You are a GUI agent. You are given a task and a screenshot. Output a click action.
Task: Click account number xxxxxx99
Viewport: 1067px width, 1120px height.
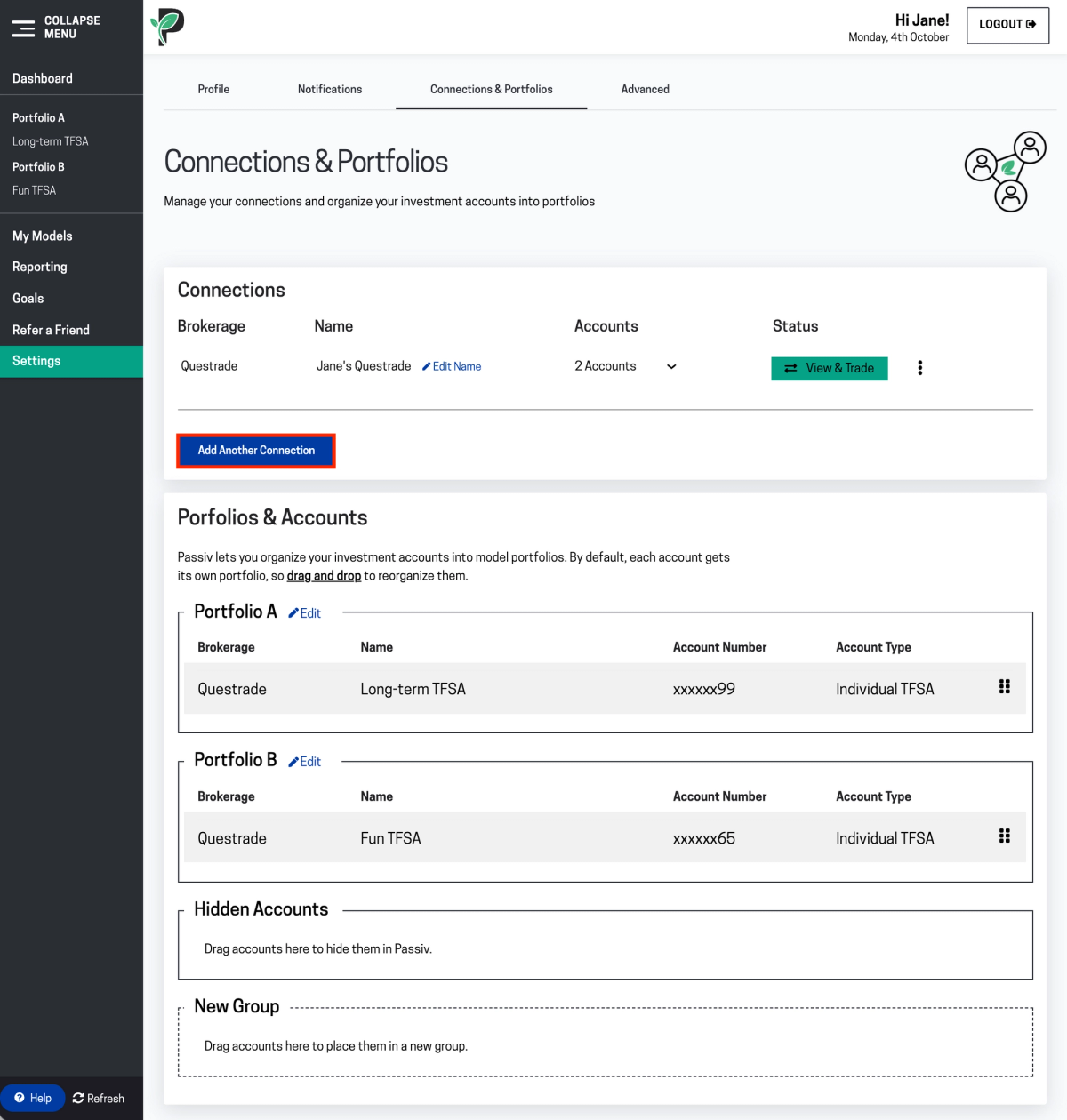coord(704,689)
